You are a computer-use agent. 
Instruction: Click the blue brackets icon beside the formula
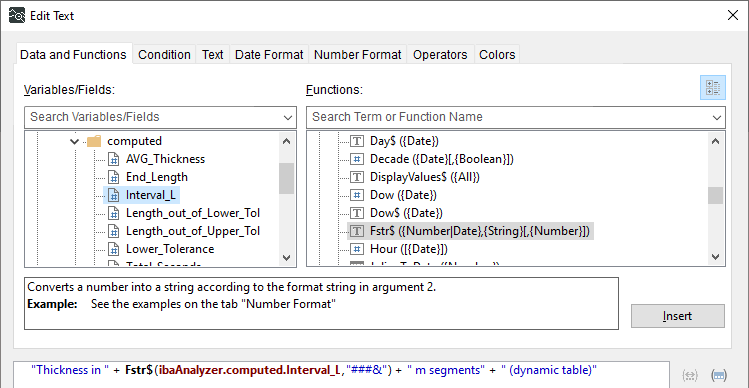(x=719, y=375)
